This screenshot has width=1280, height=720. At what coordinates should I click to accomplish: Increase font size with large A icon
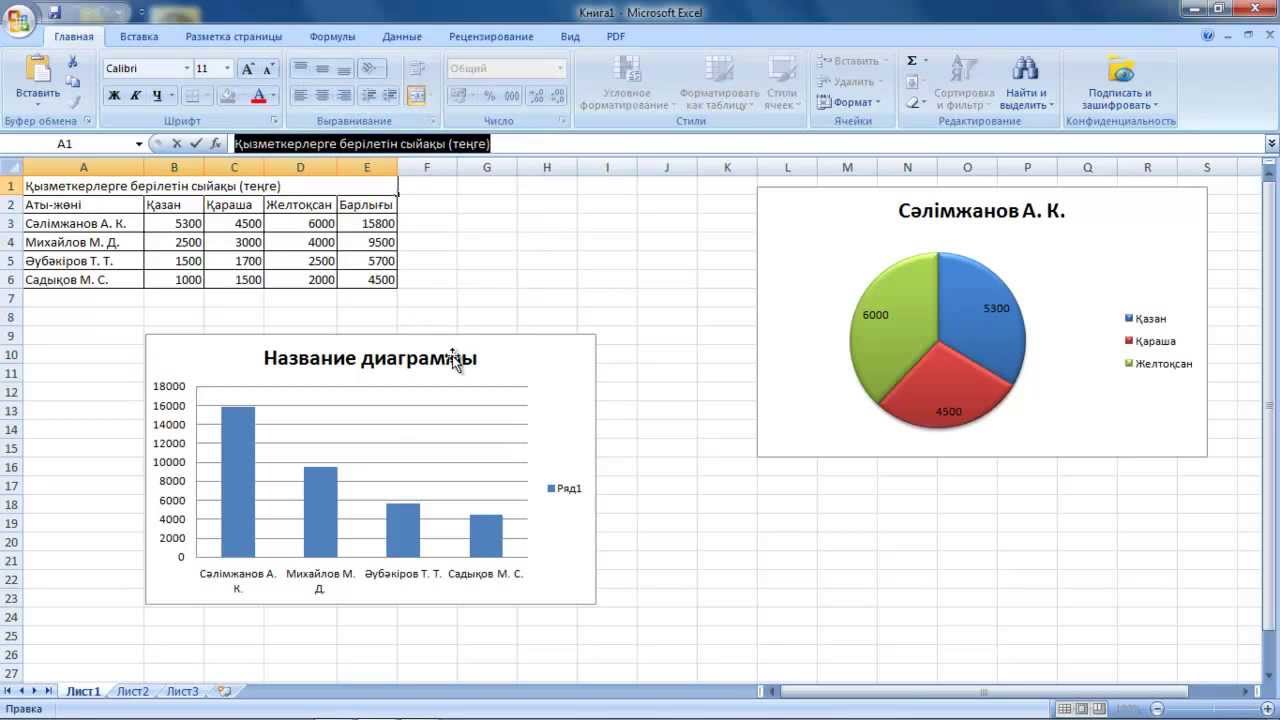point(247,69)
